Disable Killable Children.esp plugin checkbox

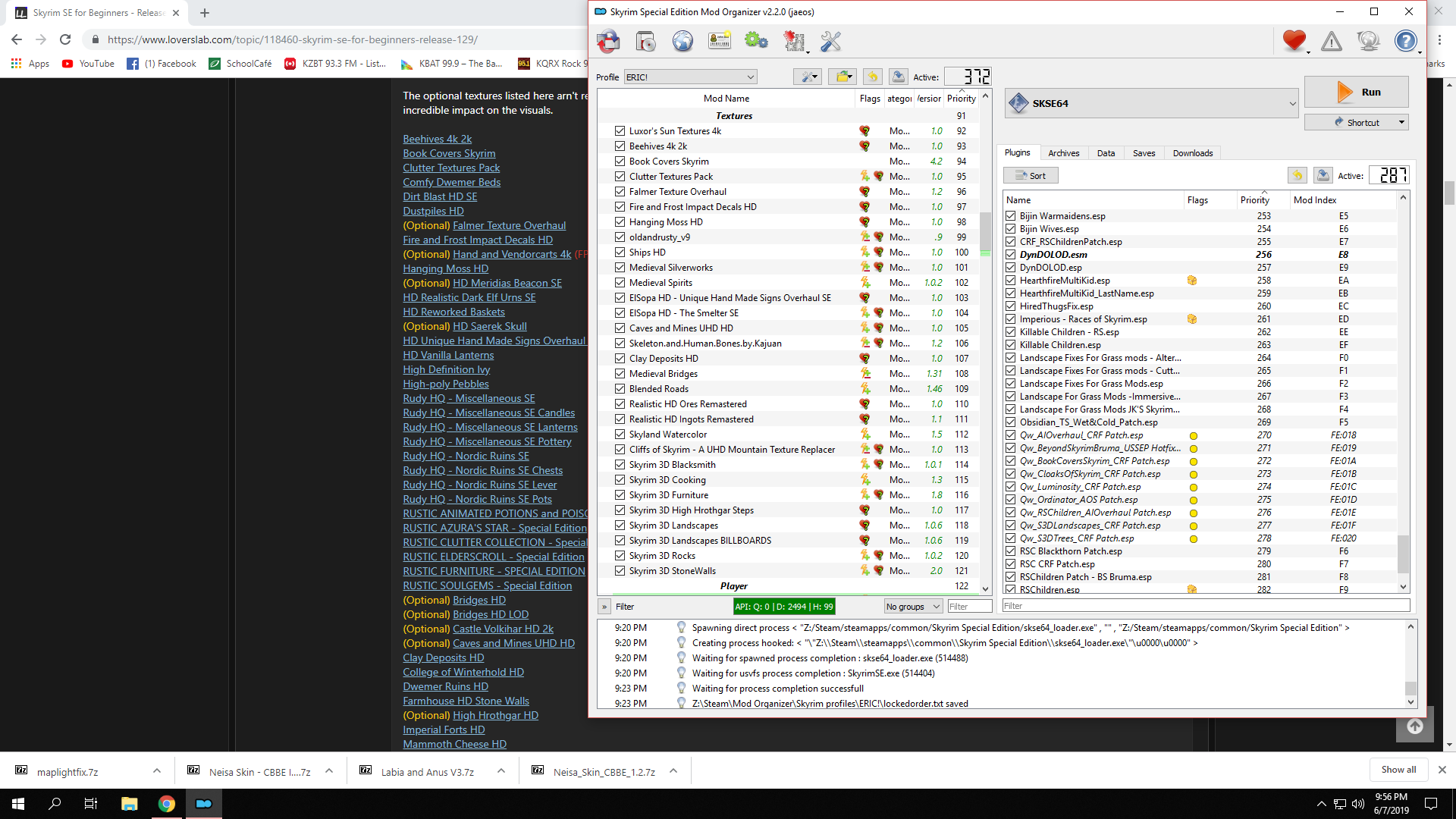click(1011, 345)
